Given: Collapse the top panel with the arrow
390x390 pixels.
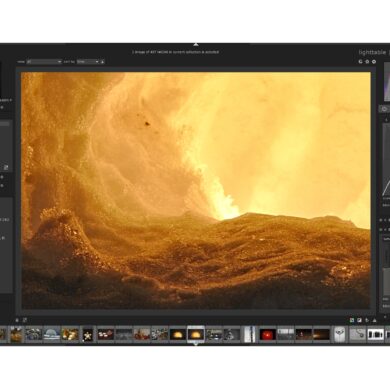Looking at the screenshot, I should coord(196,44).
